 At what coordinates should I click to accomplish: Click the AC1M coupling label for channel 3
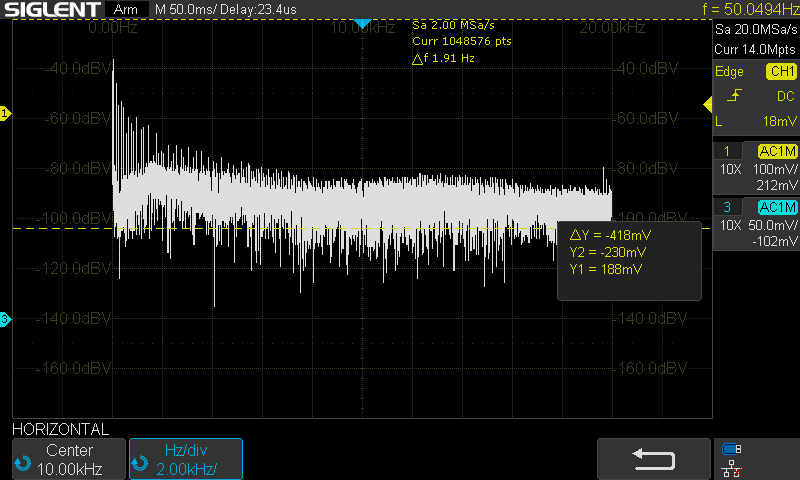(778, 207)
